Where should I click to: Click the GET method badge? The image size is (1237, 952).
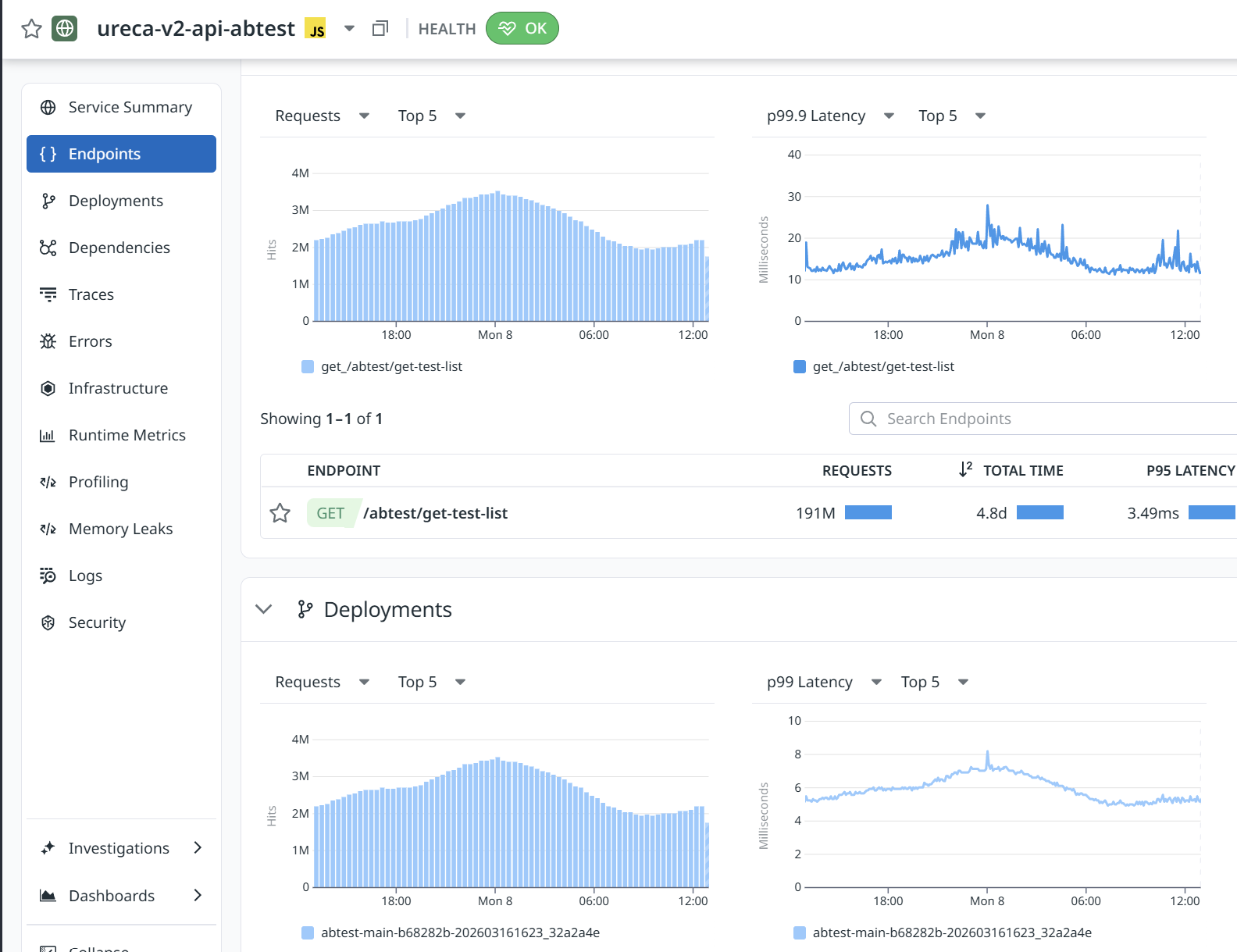pyautogui.click(x=330, y=513)
